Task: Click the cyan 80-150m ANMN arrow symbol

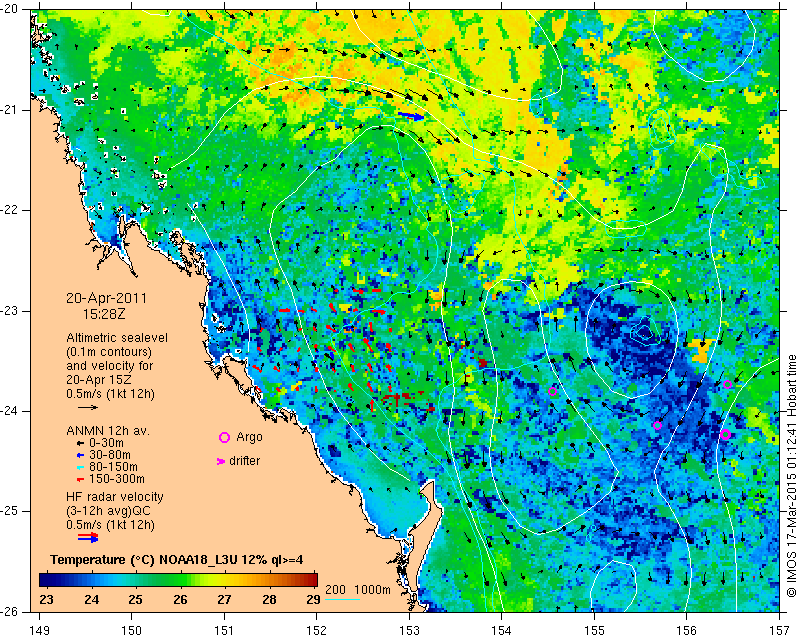Action: (80, 467)
